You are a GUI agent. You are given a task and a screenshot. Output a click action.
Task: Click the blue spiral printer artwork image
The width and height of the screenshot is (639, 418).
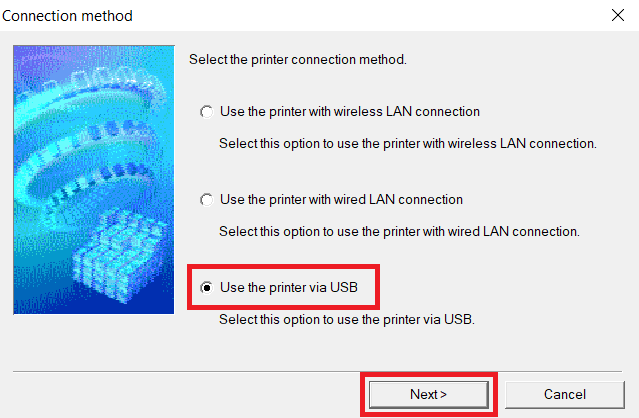[x=94, y=180]
